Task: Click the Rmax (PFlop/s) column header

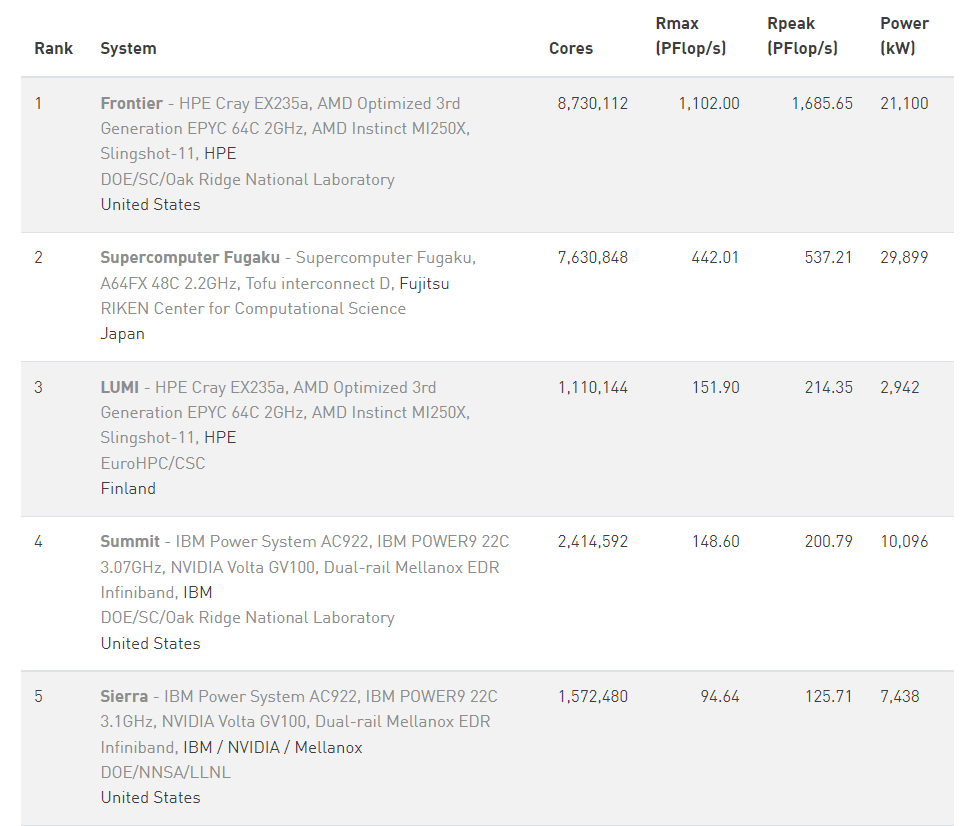Action: [x=691, y=36]
